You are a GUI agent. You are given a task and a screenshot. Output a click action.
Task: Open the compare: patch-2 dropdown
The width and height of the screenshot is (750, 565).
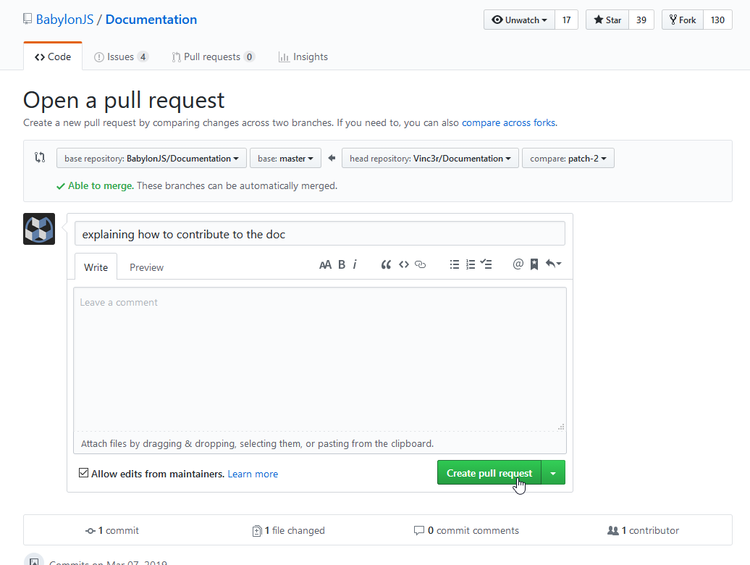(x=568, y=158)
